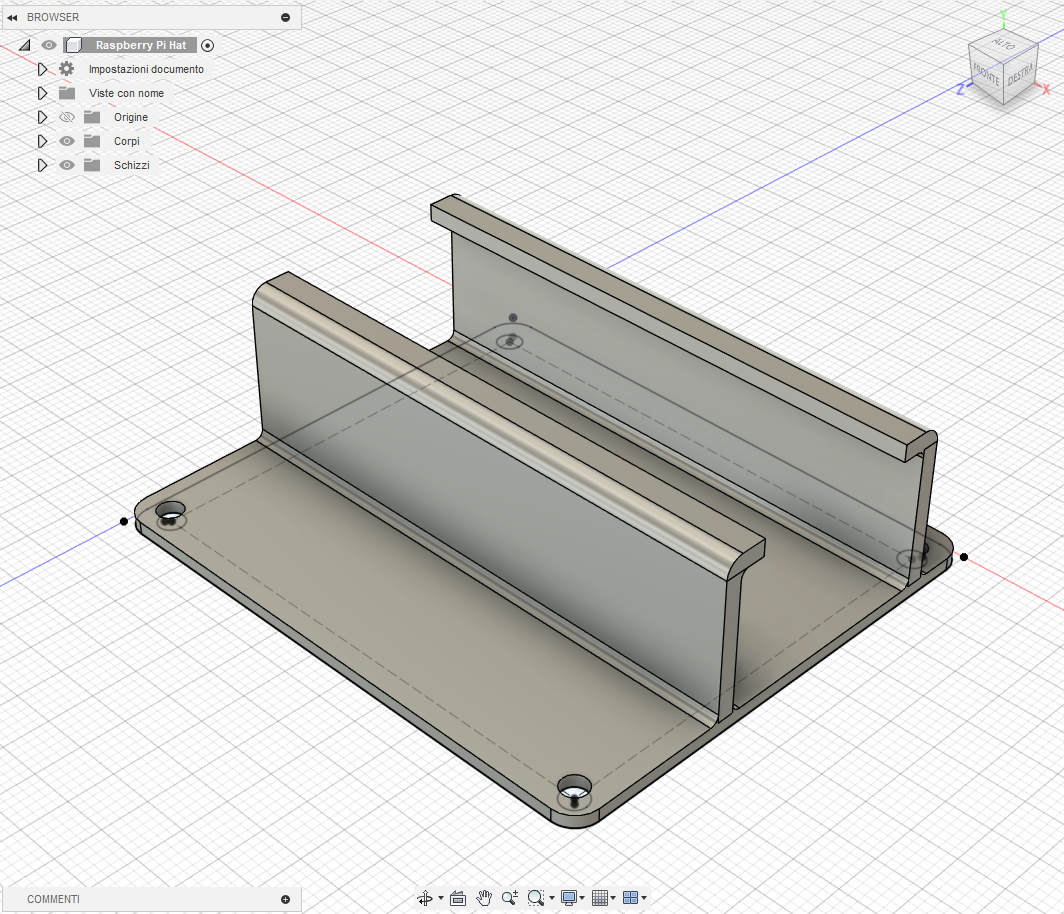Select the Corpi tree item
The height and width of the screenshot is (914, 1064).
[126, 141]
